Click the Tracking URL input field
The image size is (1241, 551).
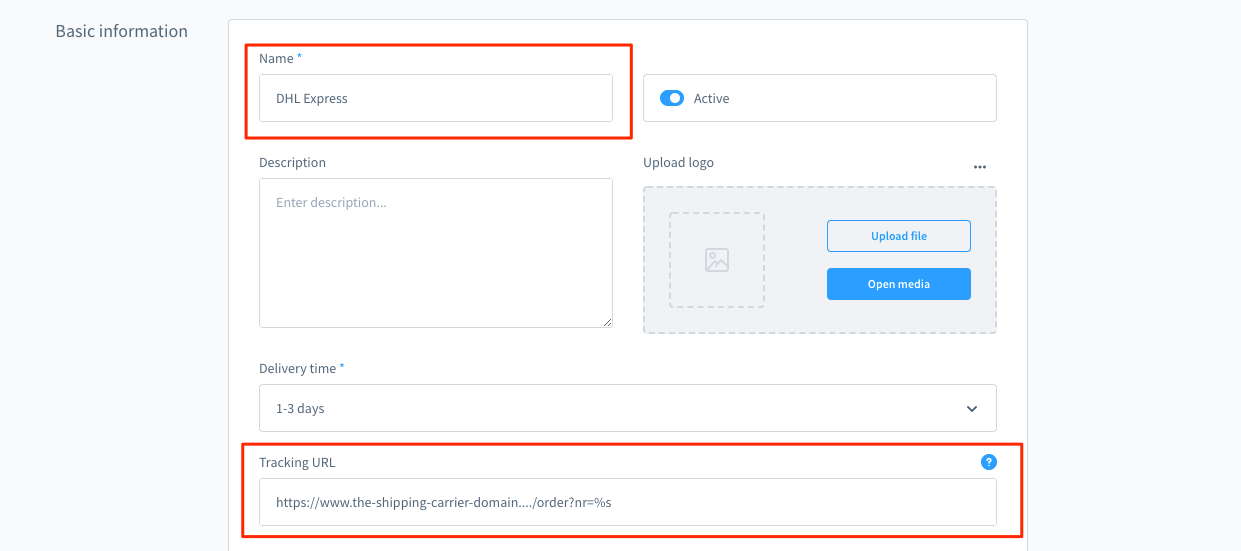628,502
